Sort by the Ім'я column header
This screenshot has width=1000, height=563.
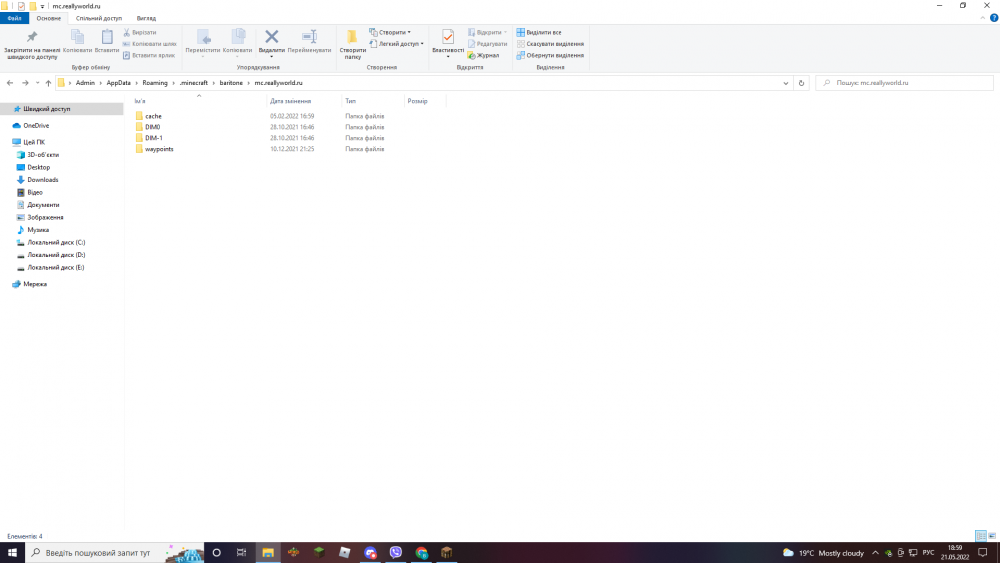(199, 101)
